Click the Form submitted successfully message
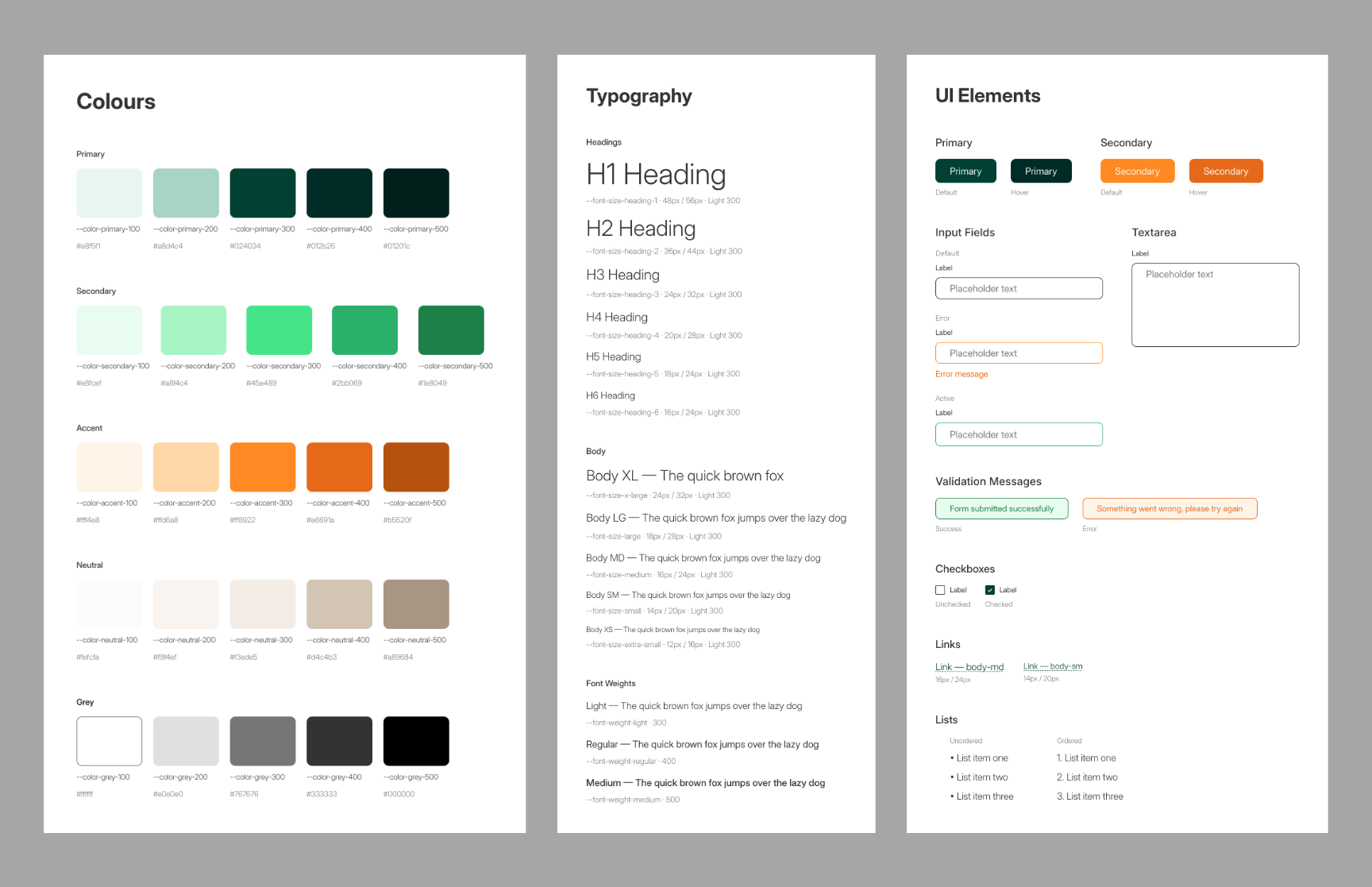Viewport: 1372px width, 887px height. pyautogui.click(x=1002, y=508)
